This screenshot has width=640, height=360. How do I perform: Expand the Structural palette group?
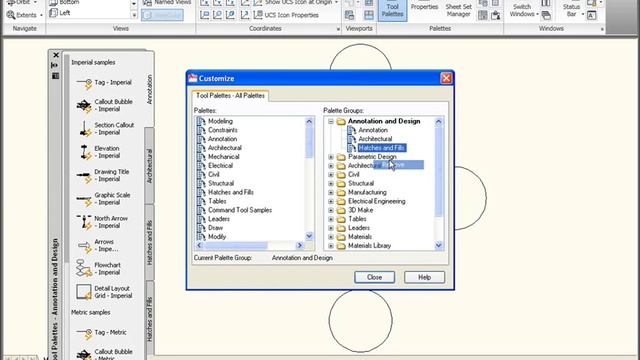click(331, 184)
